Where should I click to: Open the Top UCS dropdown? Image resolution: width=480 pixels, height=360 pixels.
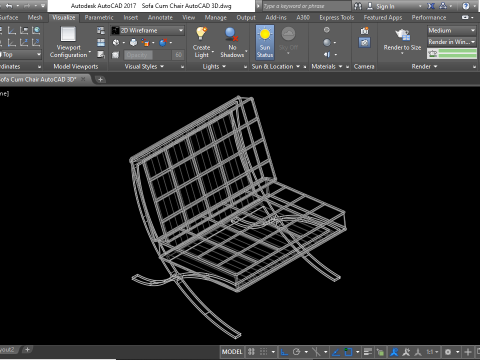(21, 54)
